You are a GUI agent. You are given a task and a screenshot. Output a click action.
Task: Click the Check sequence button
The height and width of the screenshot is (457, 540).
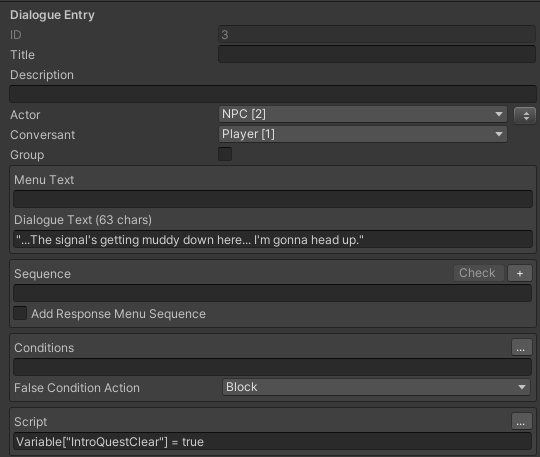[x=479, y=273]
